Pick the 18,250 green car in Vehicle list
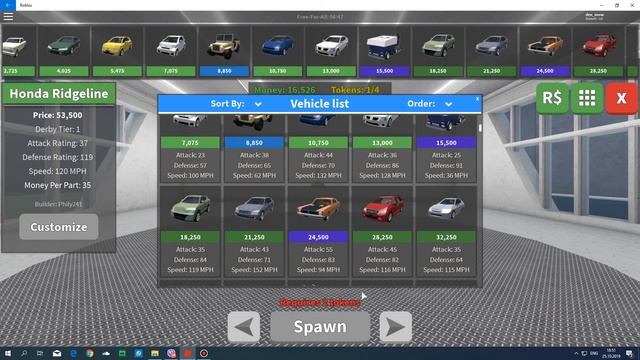 pos(190,231)
